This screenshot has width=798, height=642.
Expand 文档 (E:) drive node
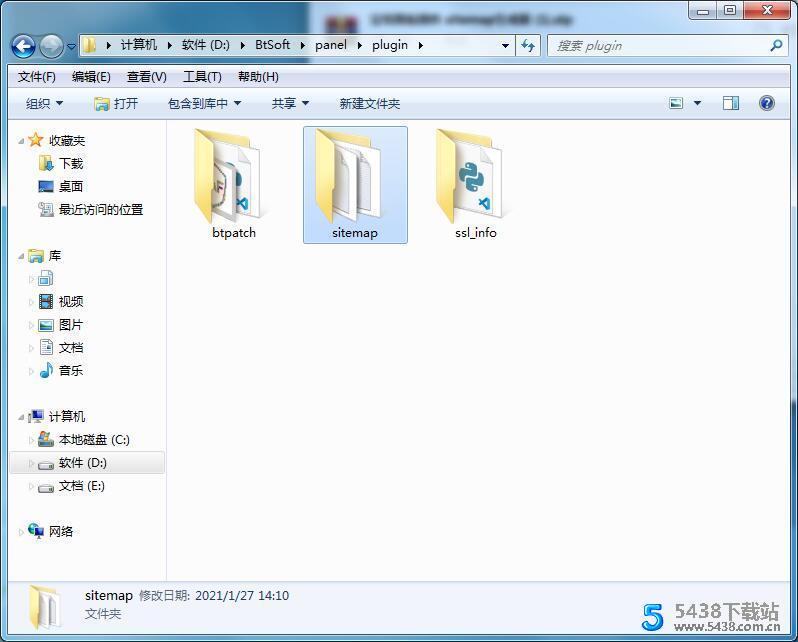point(31,486)
